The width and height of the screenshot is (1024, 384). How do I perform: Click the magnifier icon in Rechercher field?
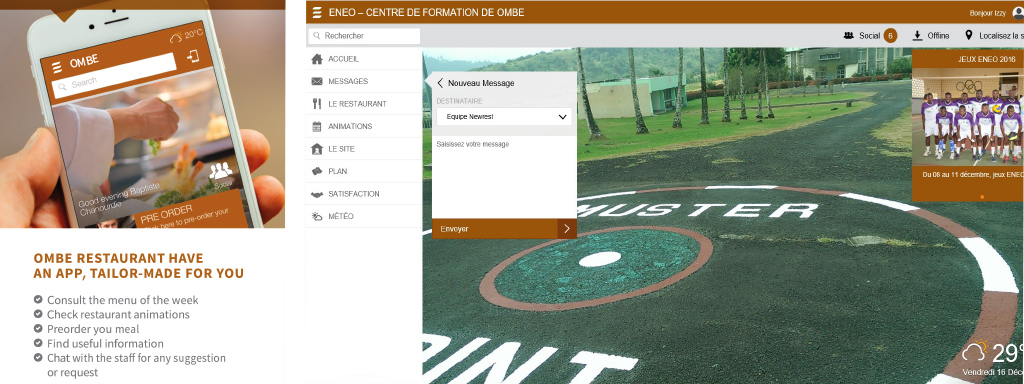click(317, 36)
